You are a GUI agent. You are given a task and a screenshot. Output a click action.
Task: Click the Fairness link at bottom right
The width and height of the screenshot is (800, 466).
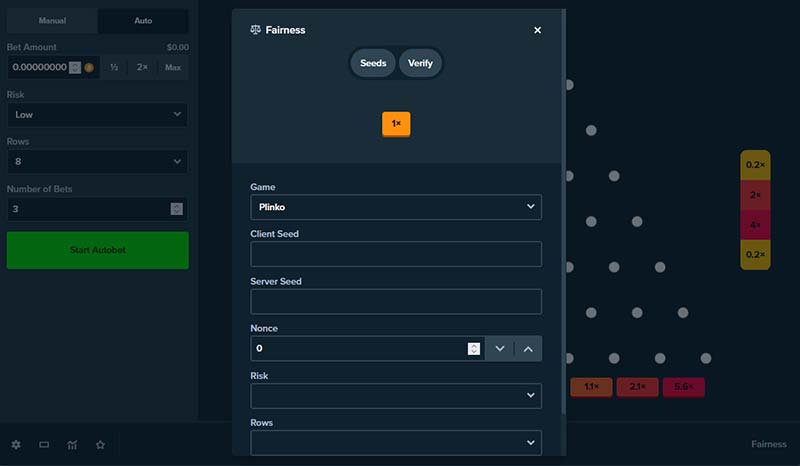pos(768,444)
